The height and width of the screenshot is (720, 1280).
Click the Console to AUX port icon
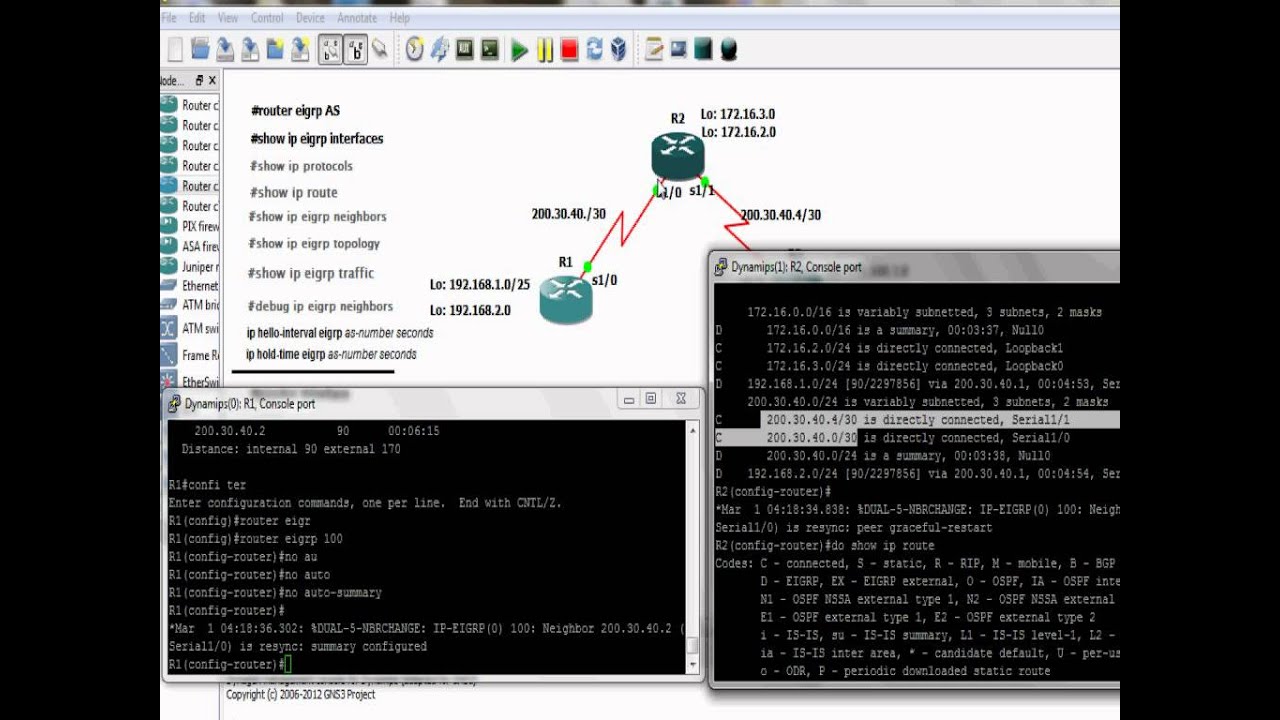tap(464, 49)
